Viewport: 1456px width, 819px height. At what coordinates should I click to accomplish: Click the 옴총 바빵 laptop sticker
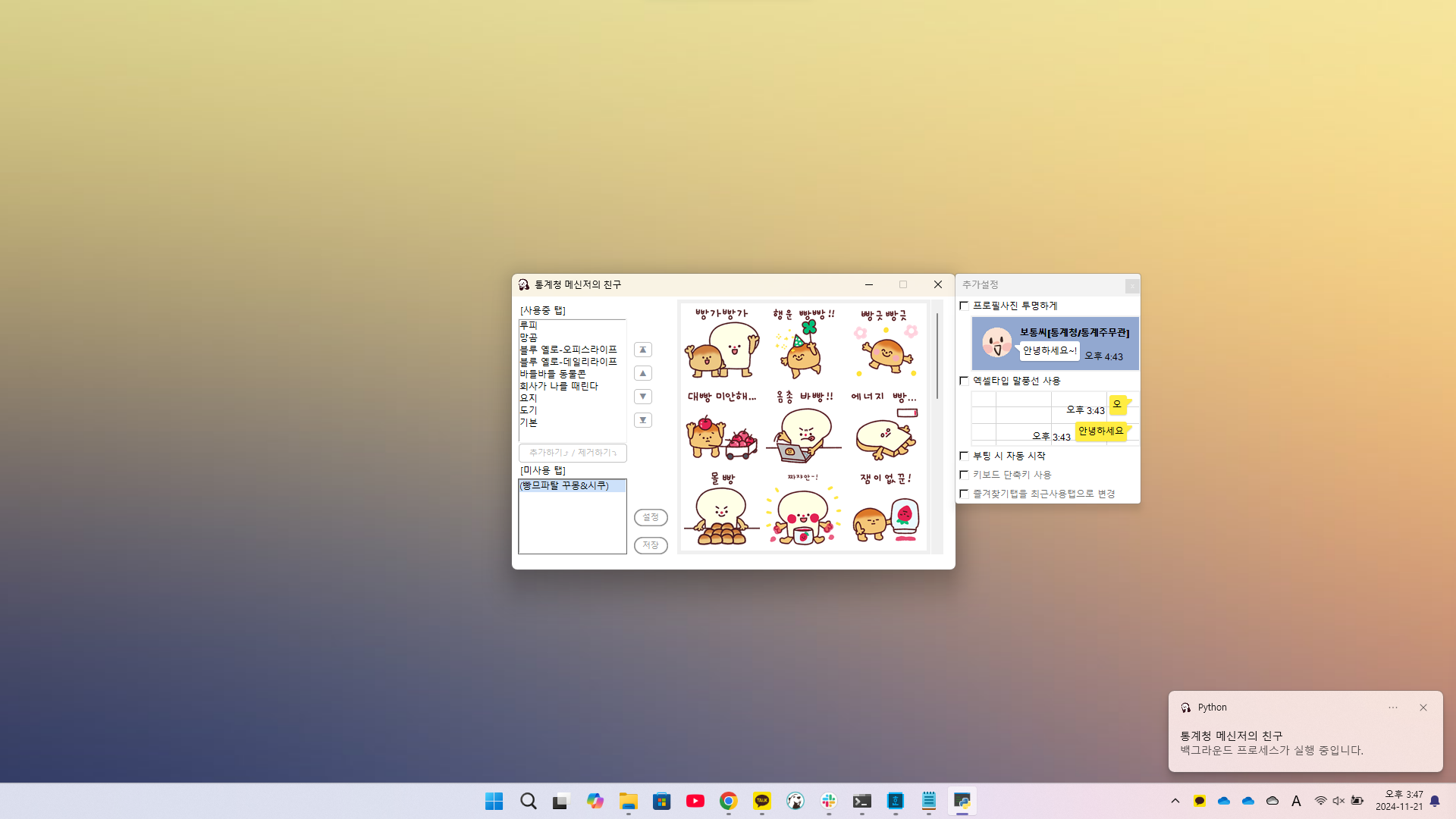coord(803,426)
